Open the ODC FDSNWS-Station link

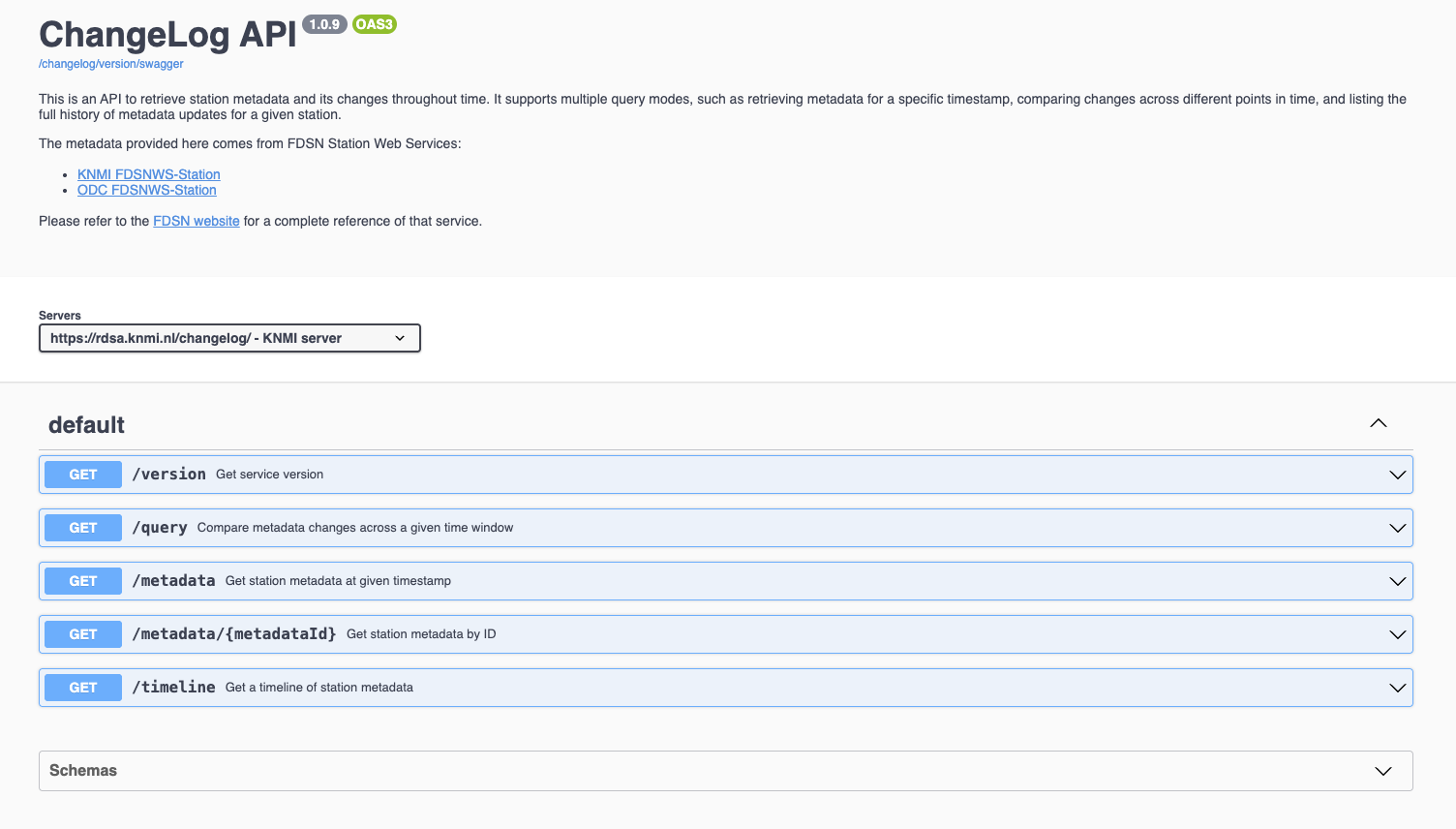(146, 190)
